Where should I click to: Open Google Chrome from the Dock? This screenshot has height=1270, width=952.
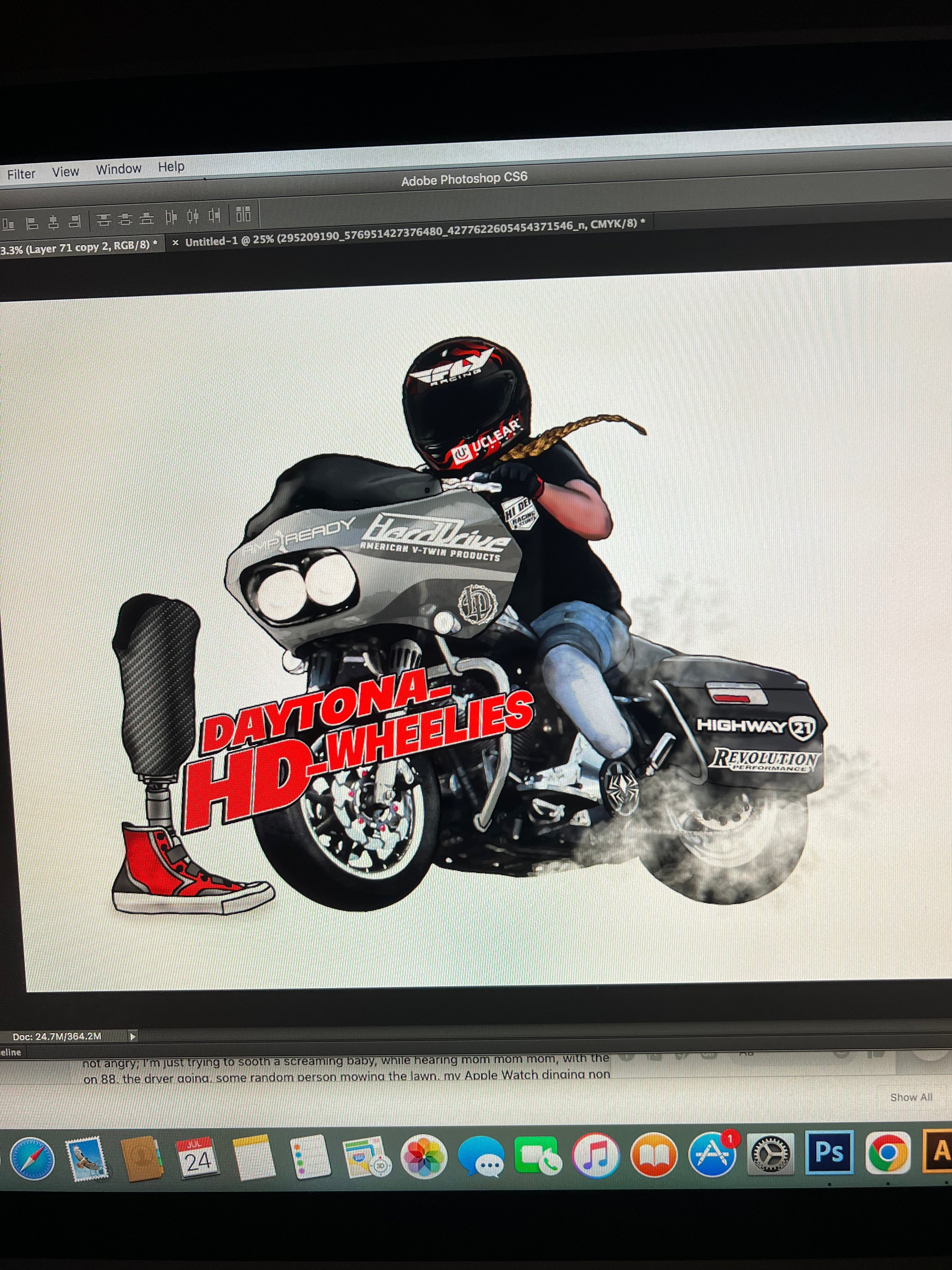click(888, 1152)
